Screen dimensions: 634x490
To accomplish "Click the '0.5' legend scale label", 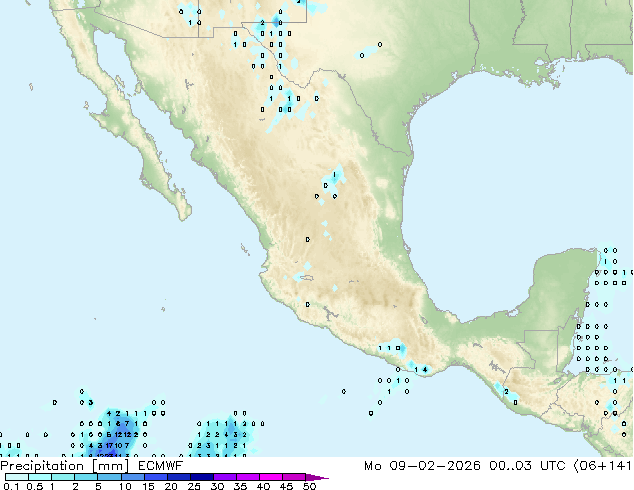I will tap(35, 486).
